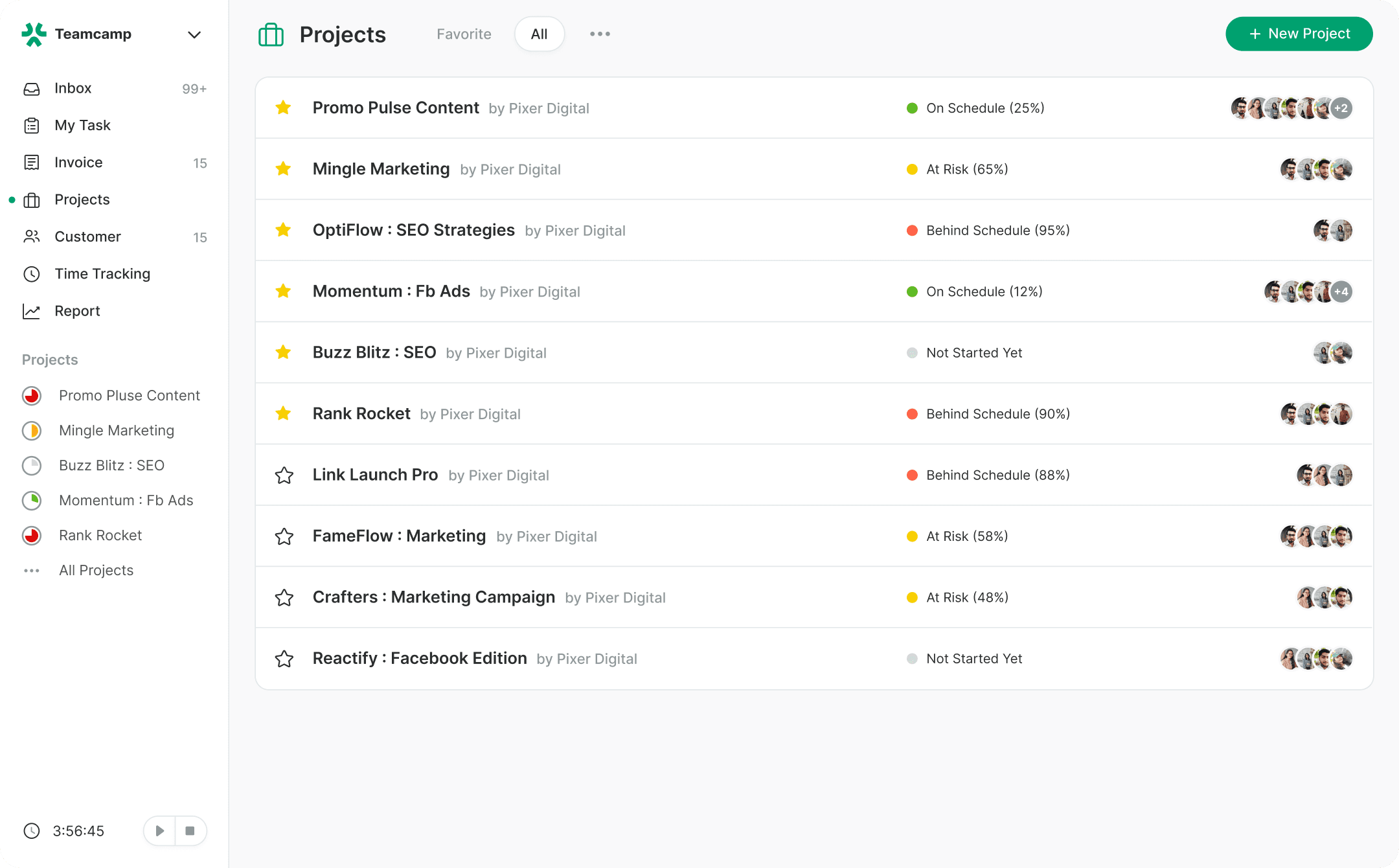Toggle the OptiFlow : SEO Strategies favorite star
Viewport: 1399px width, 868px height.
click(283, 230)
